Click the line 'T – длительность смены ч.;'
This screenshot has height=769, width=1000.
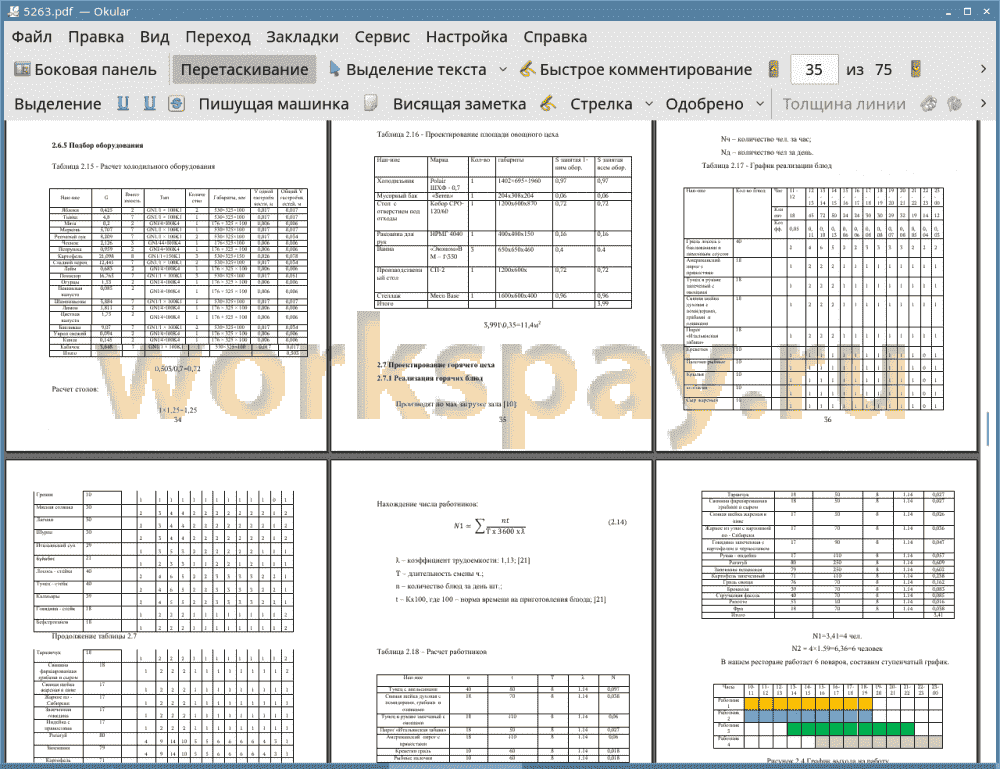[439, 574]
